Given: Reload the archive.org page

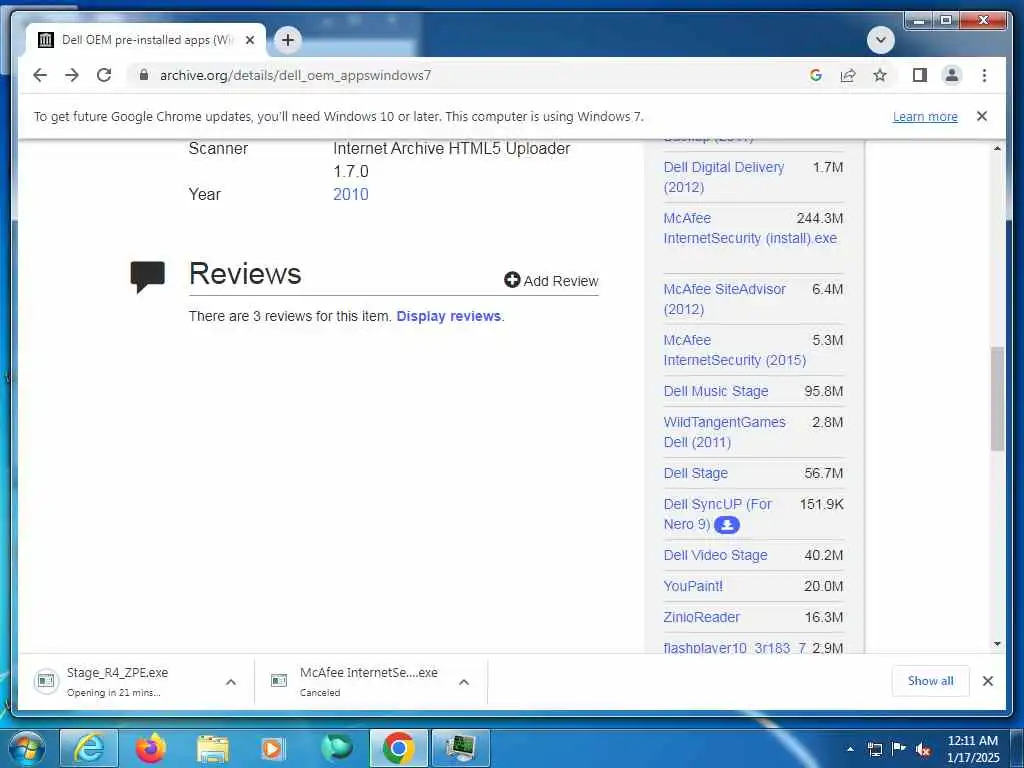Looking at the screenshot, I should click(104, 75).
